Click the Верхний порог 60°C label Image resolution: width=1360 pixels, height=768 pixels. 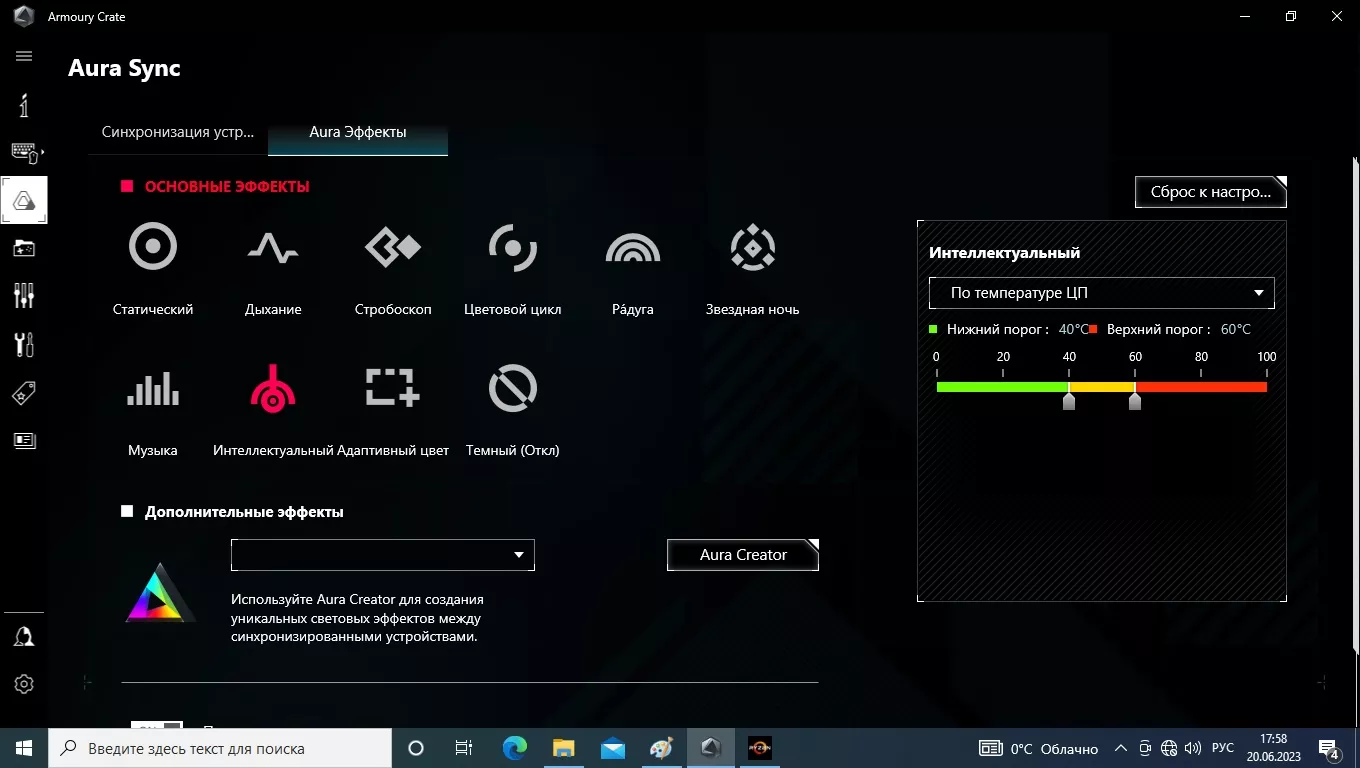pos(1170,329)
